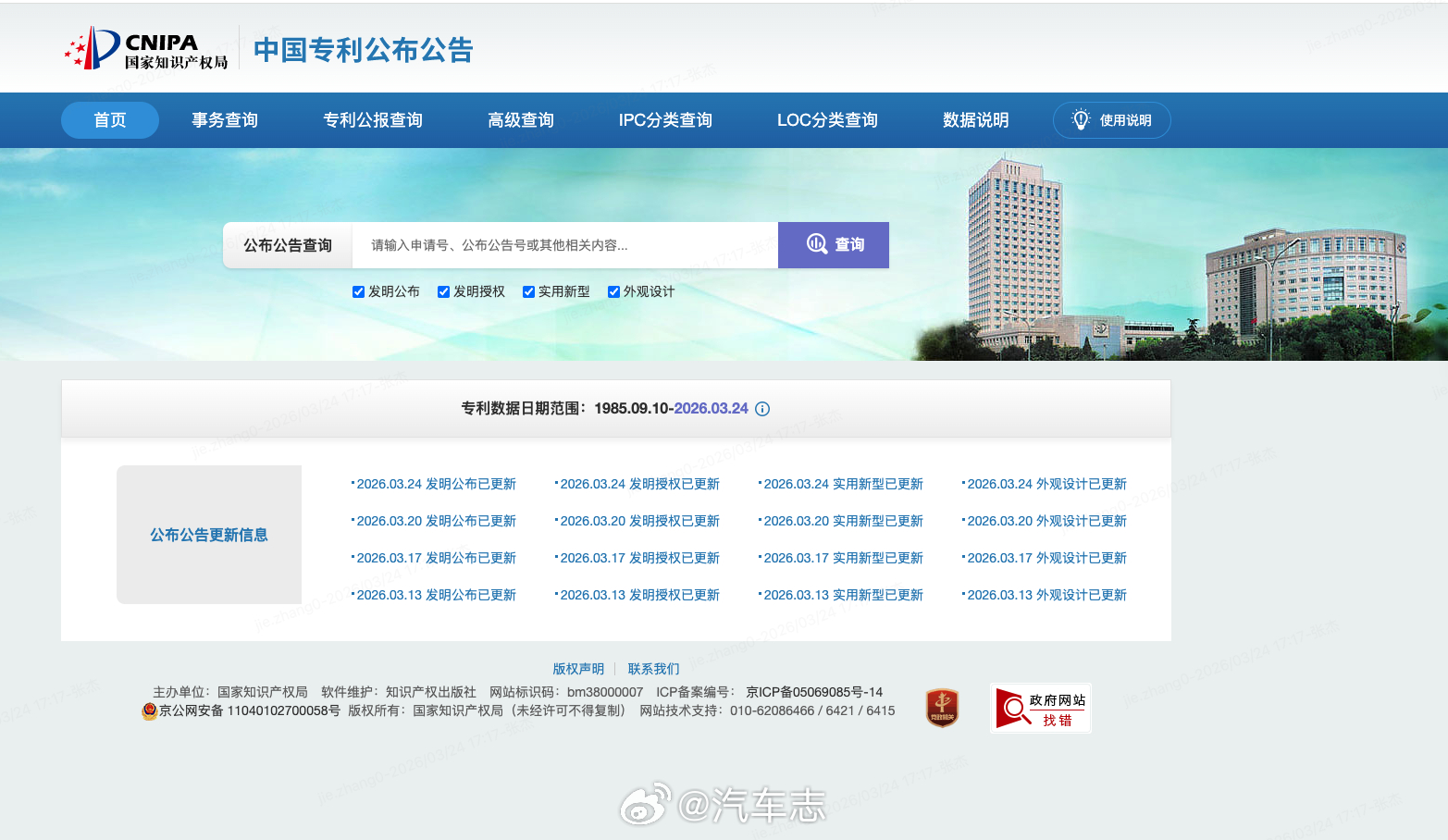Toggle the 发明授权 checkbox off
The image size is (1448, 840).
point(443,291)
